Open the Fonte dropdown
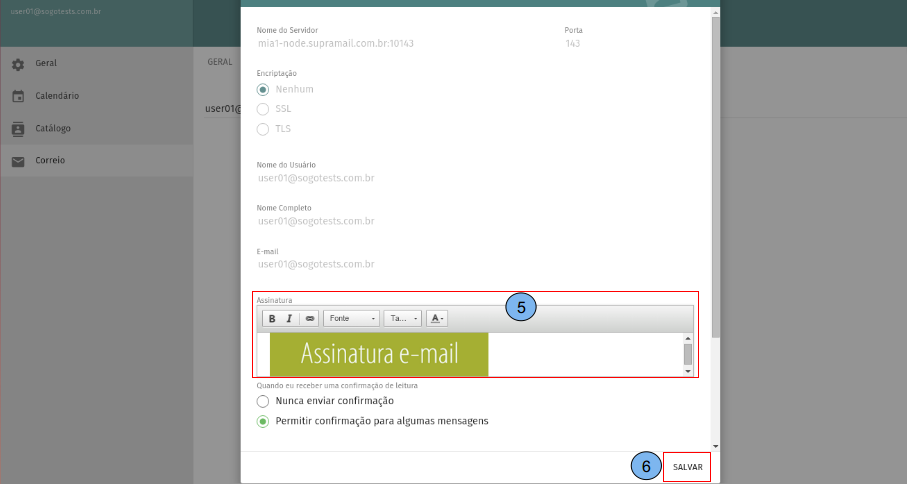Screen dimensions: 908x484 tap(352, 318)
